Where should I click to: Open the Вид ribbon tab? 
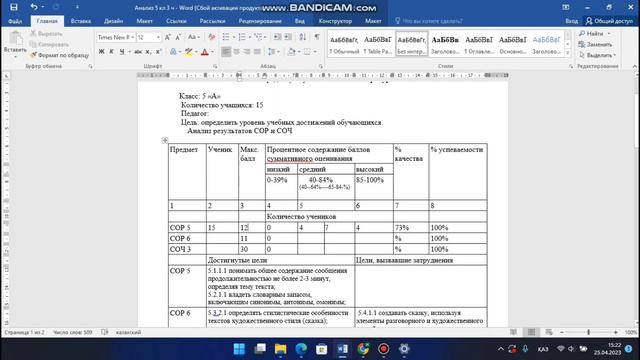pos(300,21)
